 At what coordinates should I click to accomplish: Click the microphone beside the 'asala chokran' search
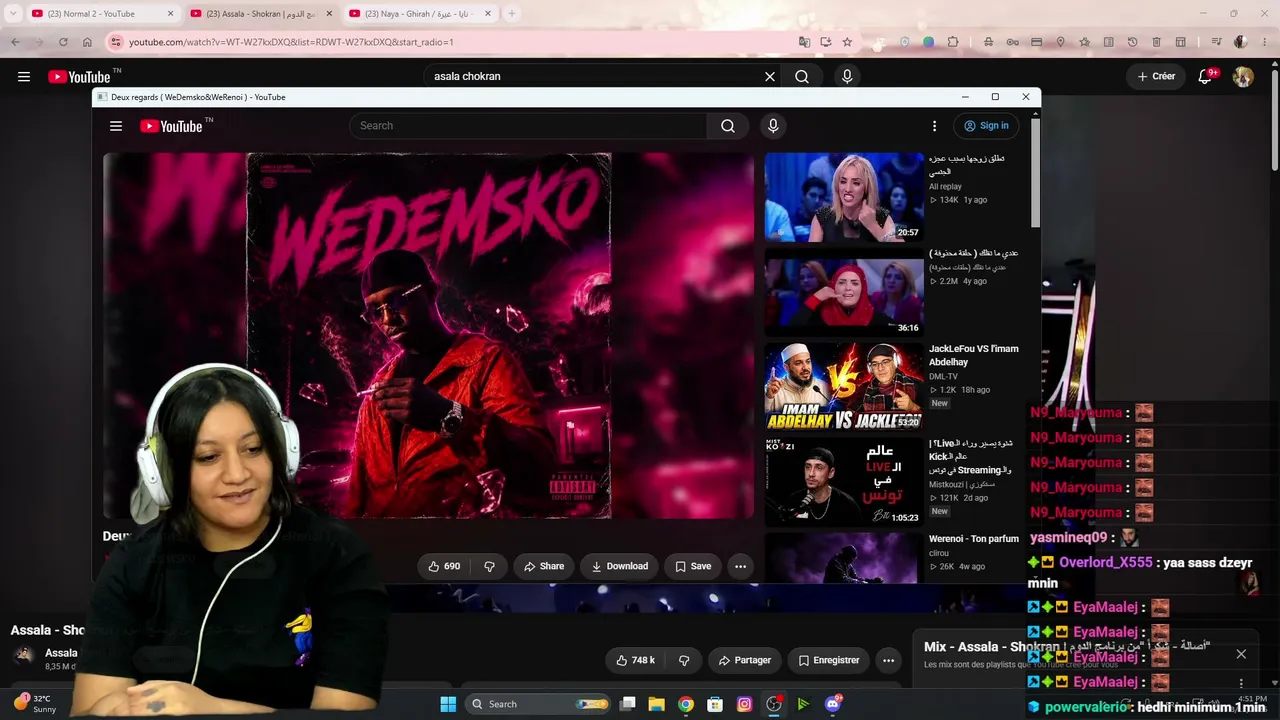tap(847, 77)
